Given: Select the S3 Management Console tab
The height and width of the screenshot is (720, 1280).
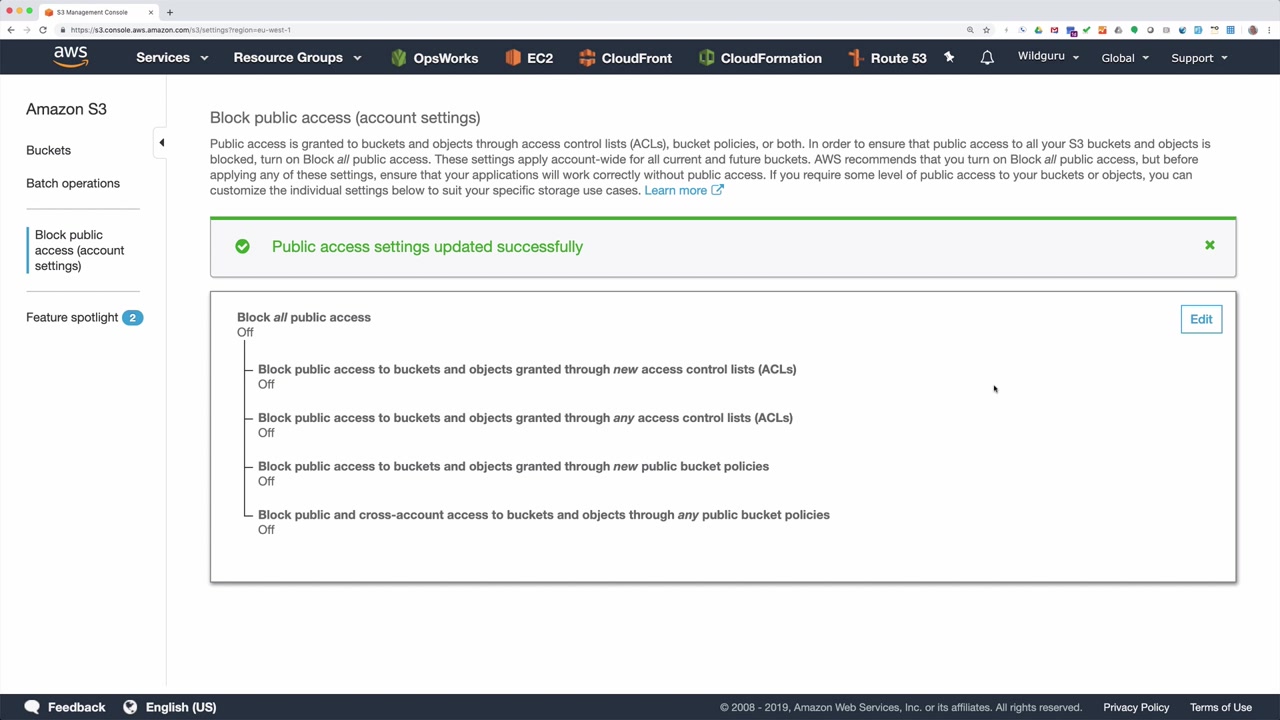Looking at the screenshot, I should pyautogui.click(x=97, y=12).
